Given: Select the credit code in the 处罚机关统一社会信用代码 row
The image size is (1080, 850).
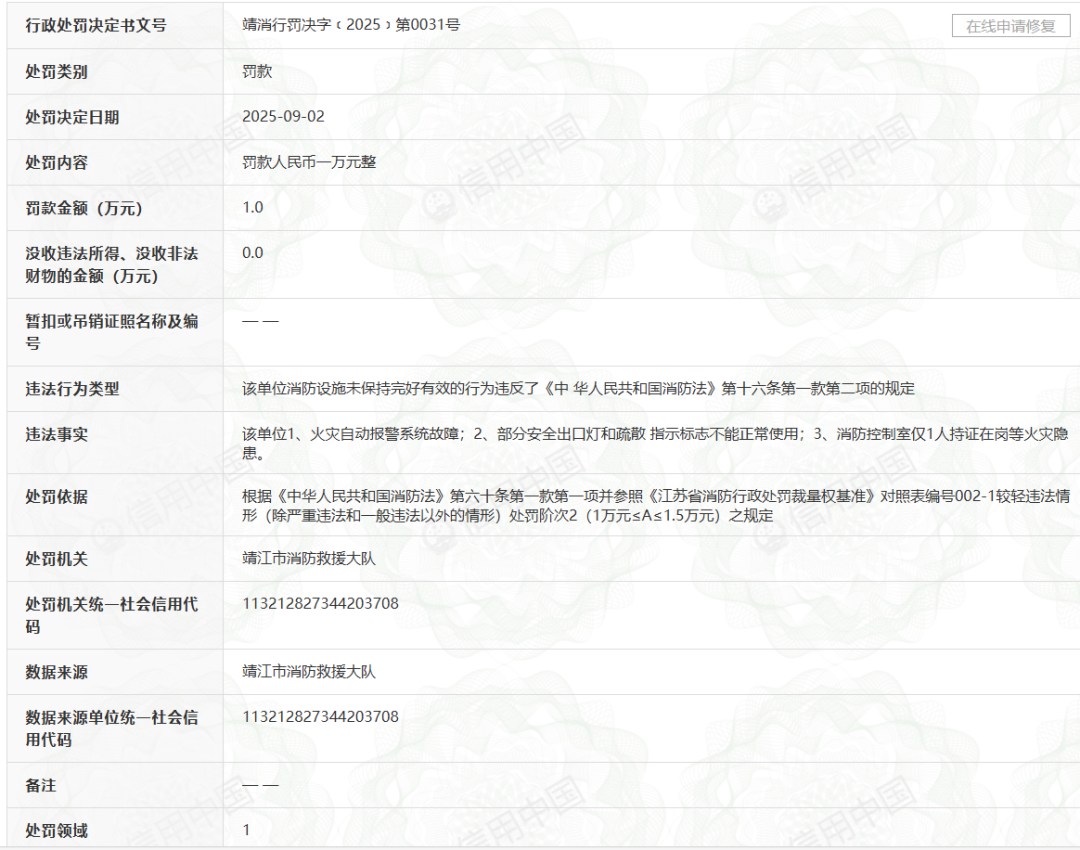Looking at the screenshot, I should pyautogui.click(x=320, y=603).
